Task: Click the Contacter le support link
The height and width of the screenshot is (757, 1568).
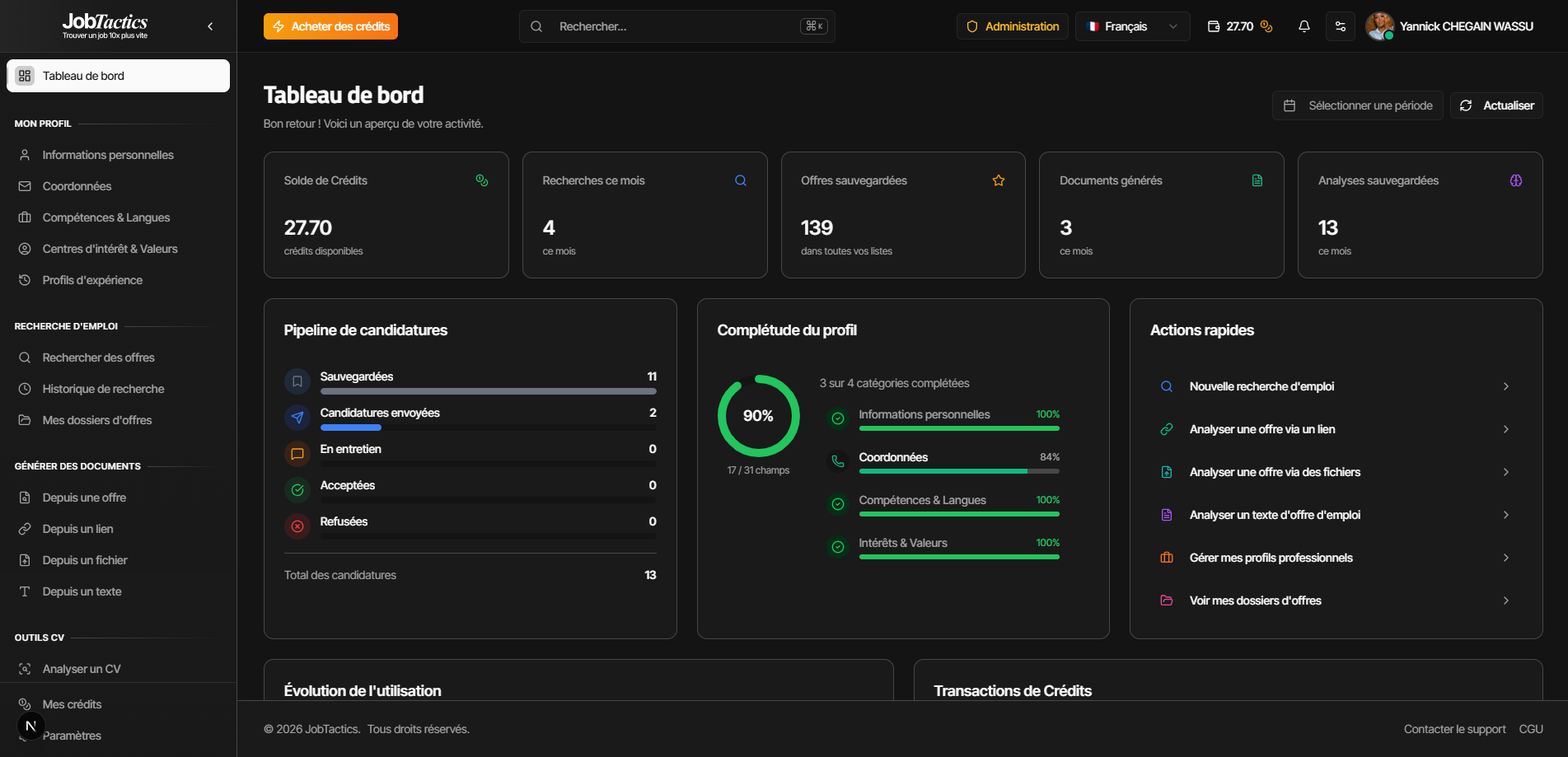Action: pyautogui.click(x=1454, y=729)
